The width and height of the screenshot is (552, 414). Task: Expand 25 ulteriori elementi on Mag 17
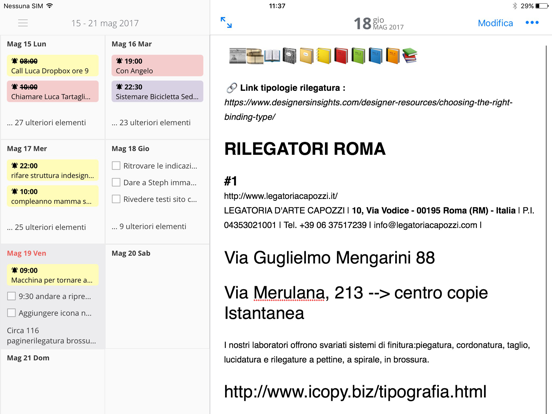[46, 227]
